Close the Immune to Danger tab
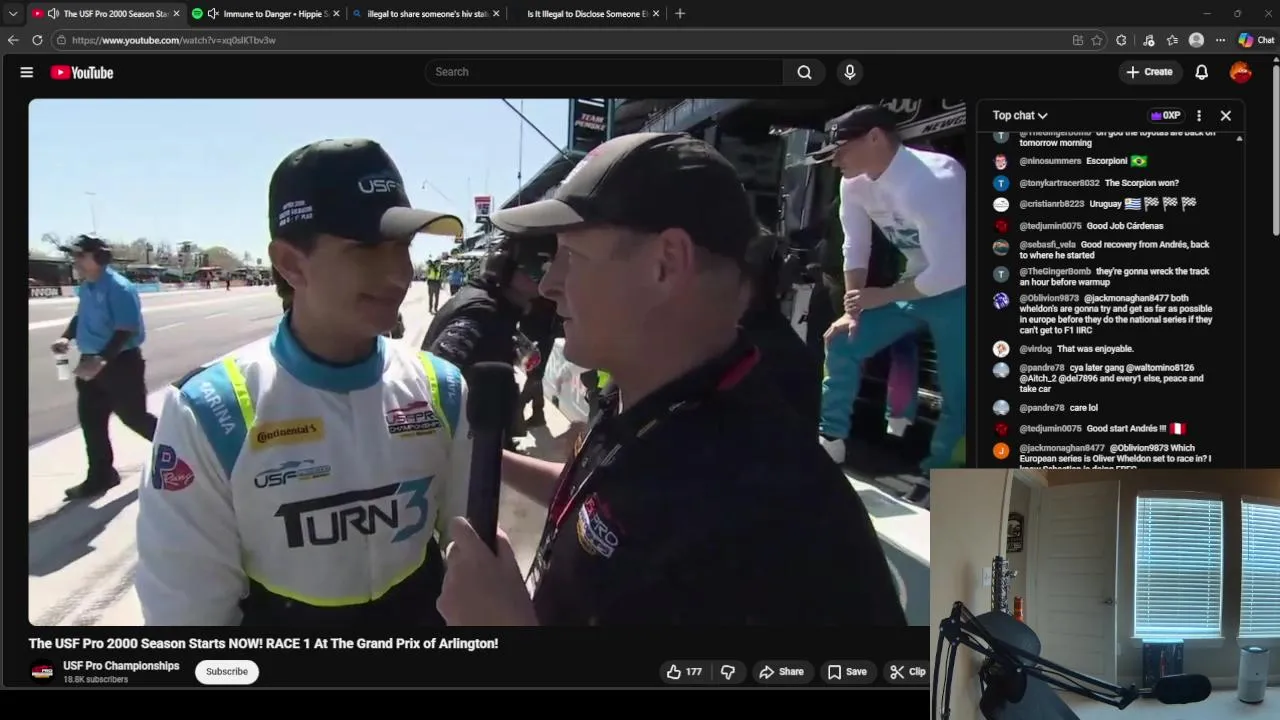 (336, 14)
